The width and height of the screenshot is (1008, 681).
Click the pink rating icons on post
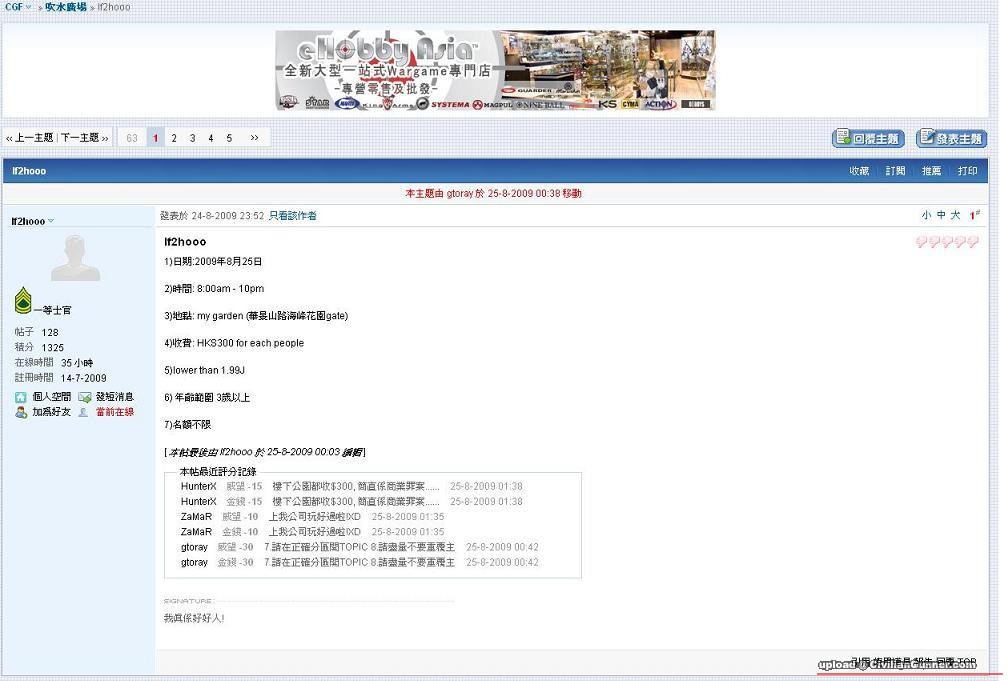(947, 242)
